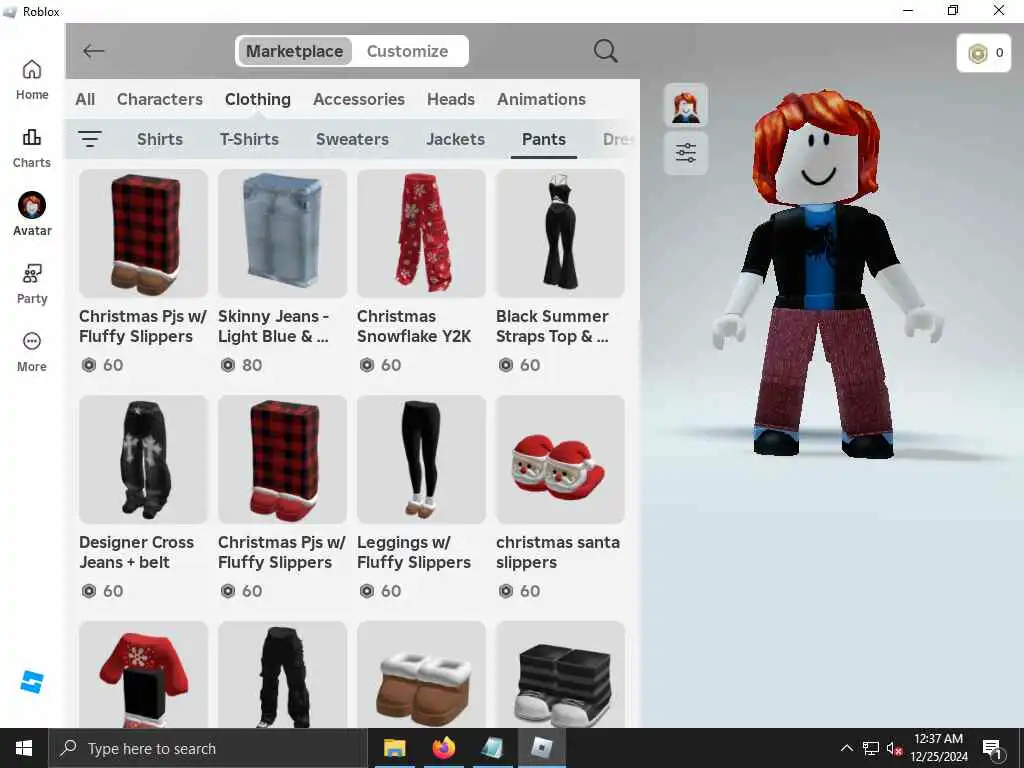The height and width of the screenshot is (768, 1024).
Task: Open Party in the sidebar
Action: click(x=32, y=284)
